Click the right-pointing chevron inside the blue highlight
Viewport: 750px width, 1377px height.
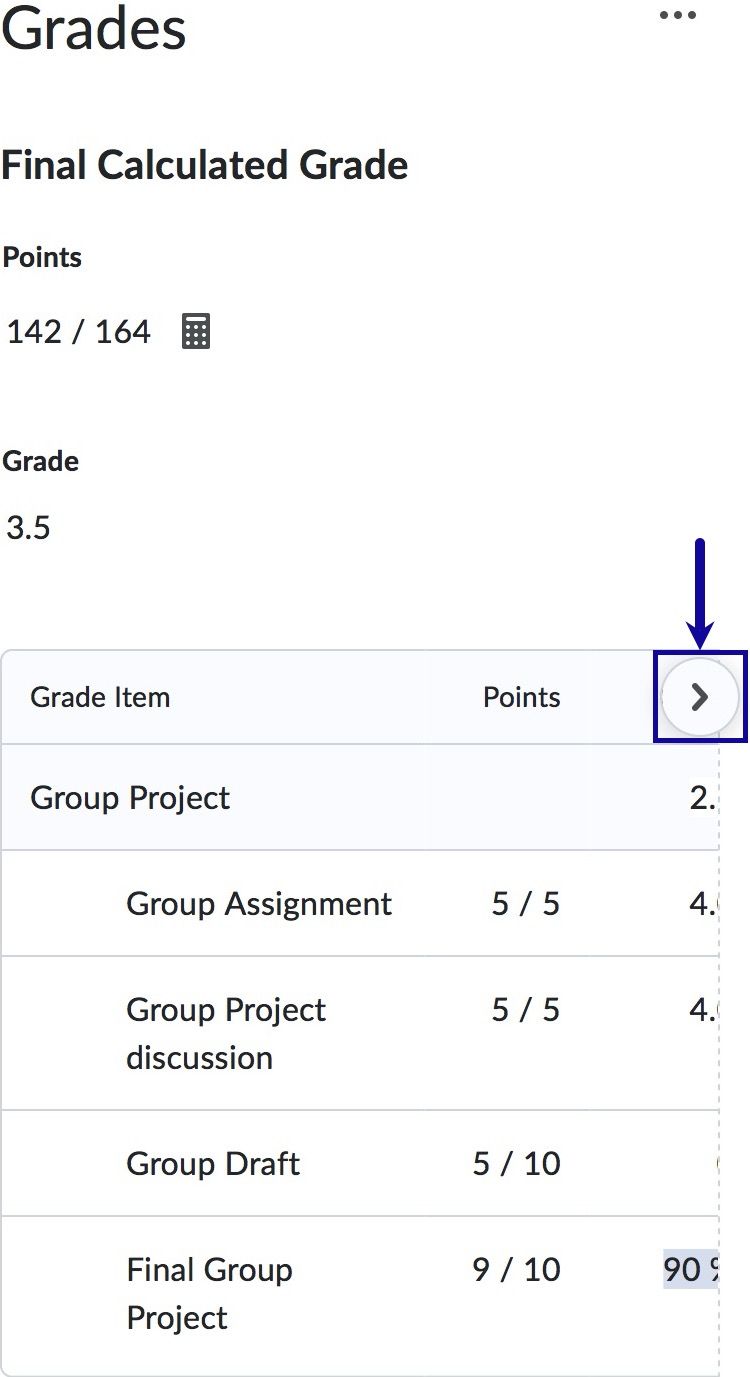(699, 697)
